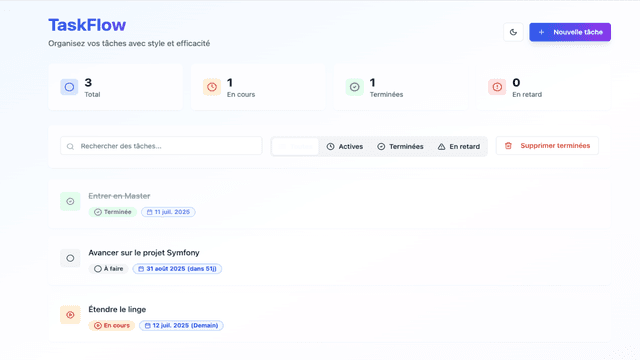Click the warning triangle in En retard tab

tap(441, 147)
